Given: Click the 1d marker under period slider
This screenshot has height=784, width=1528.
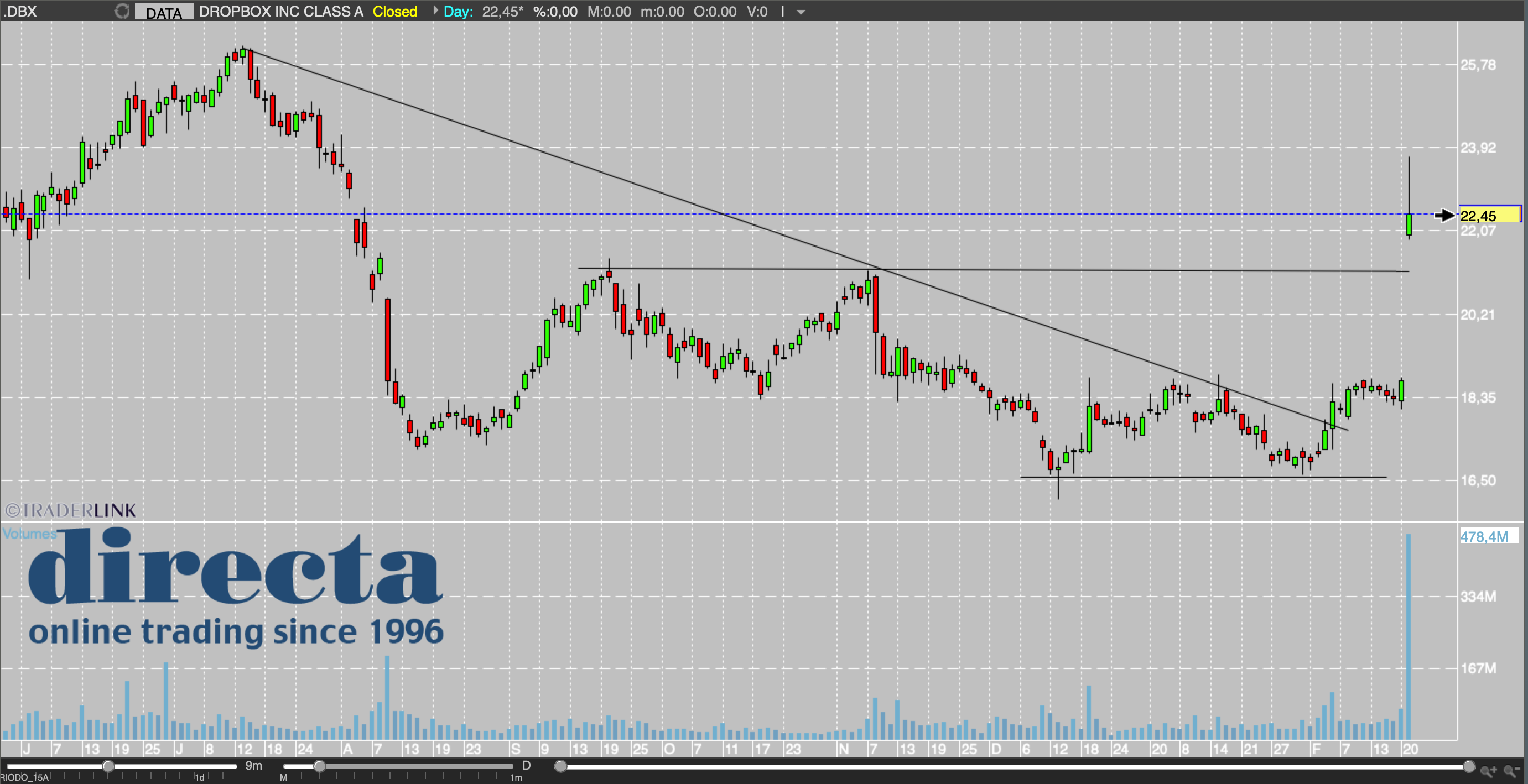Looking at the screenshot, I should pyautogui.click(x=200, y=777).
